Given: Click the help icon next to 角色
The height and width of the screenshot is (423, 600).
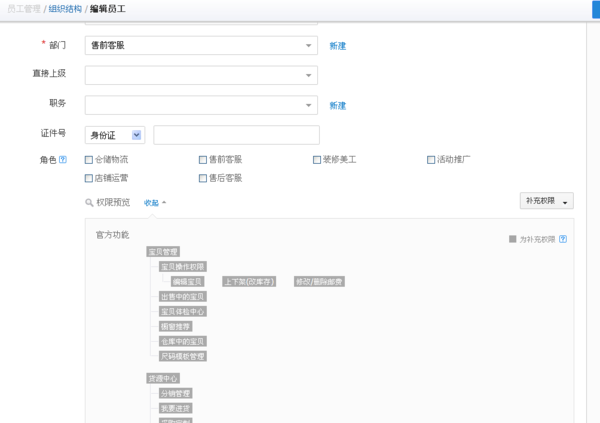Looking at the screenshot, I should pos(63,159).
